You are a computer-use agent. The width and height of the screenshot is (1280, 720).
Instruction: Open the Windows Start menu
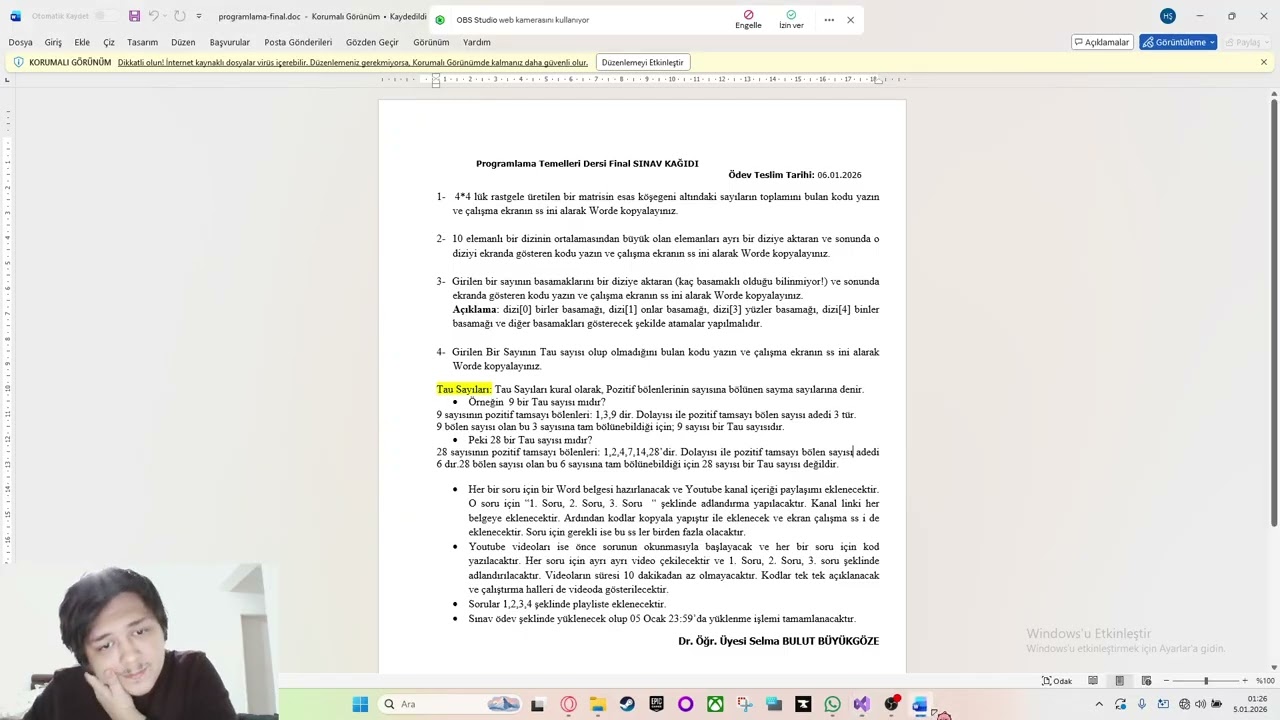(x=360, y=704)
